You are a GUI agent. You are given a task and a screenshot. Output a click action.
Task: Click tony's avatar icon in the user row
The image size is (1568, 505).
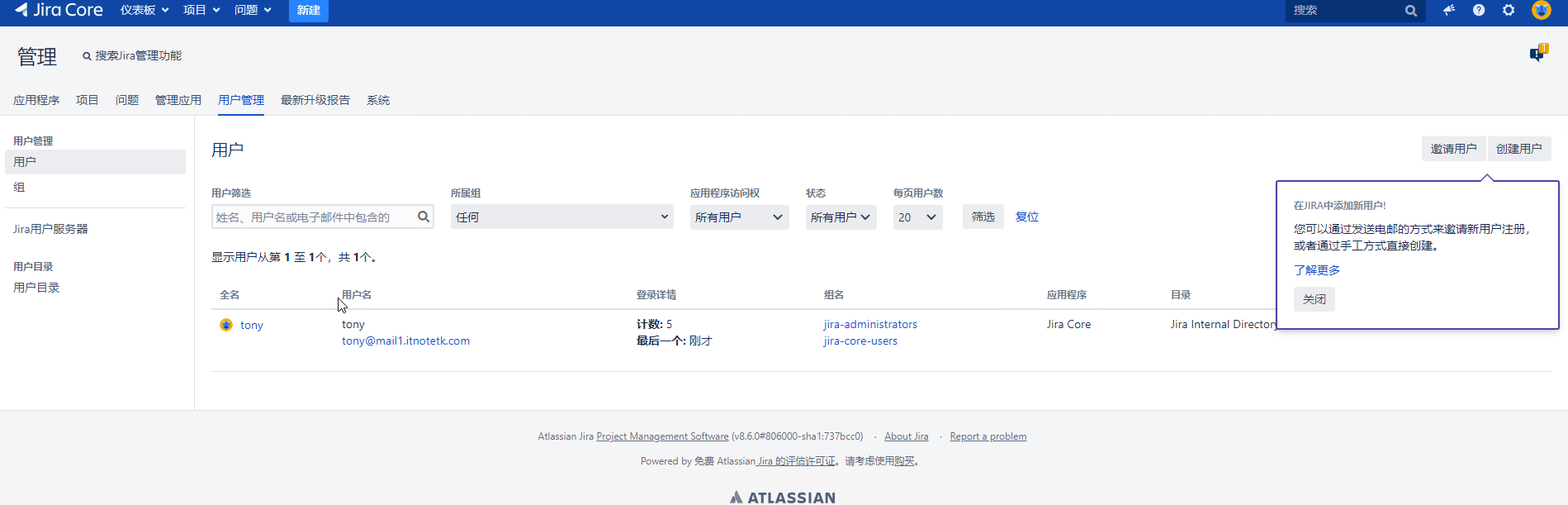[226, 325]
